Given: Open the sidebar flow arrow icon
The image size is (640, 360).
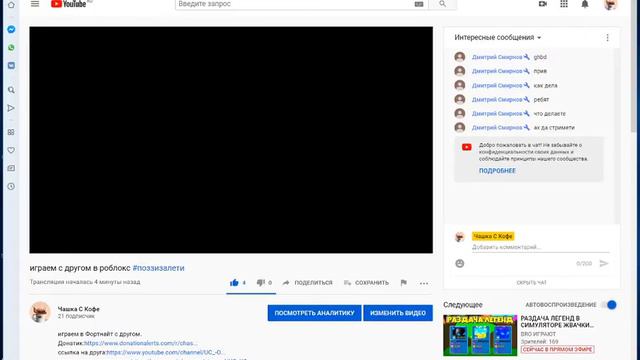Looking at the screenshot, I should (x=11, y=108).
